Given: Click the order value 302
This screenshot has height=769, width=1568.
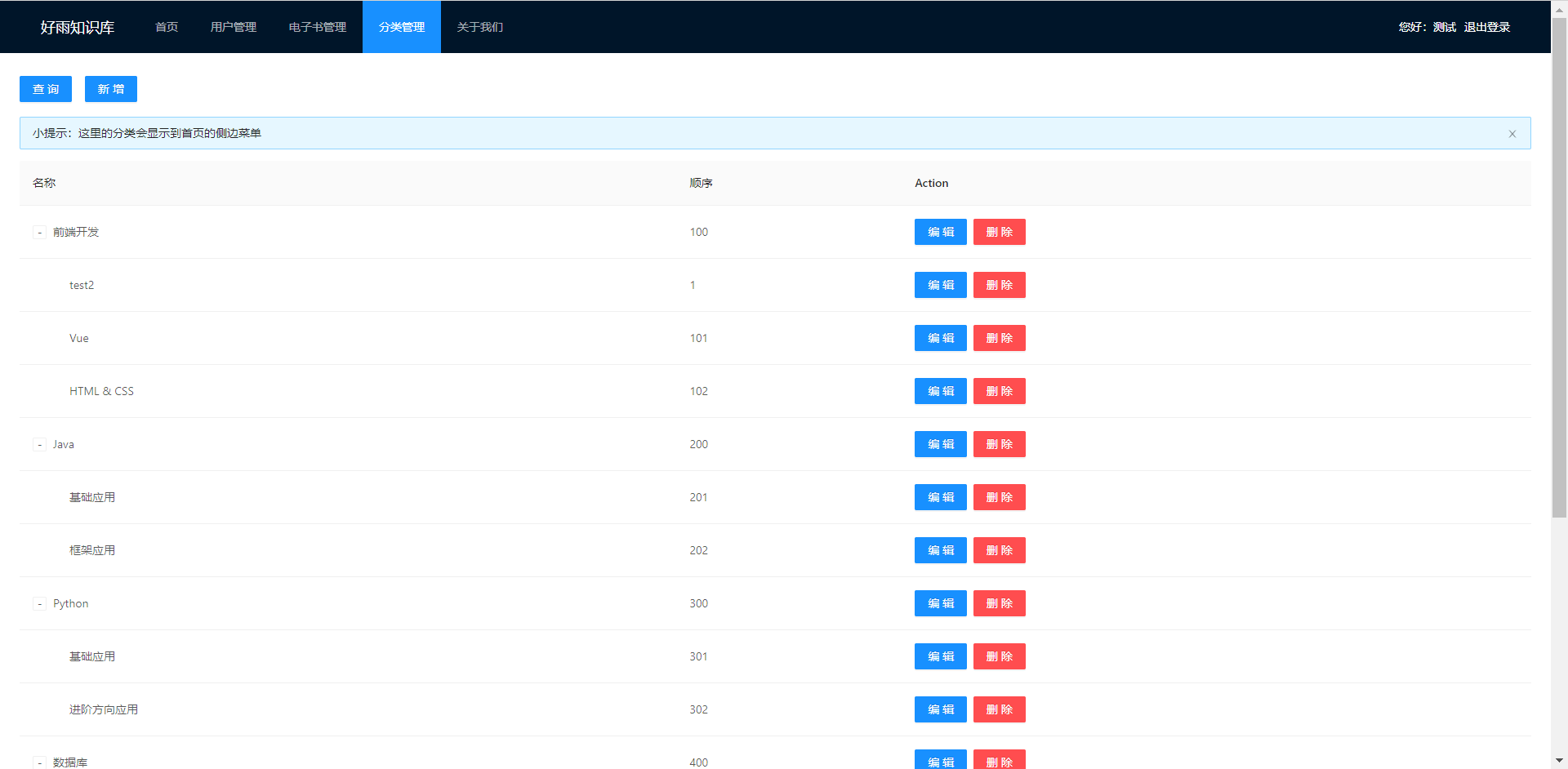Looking at the screenshot, I should [x=699, y=709].
